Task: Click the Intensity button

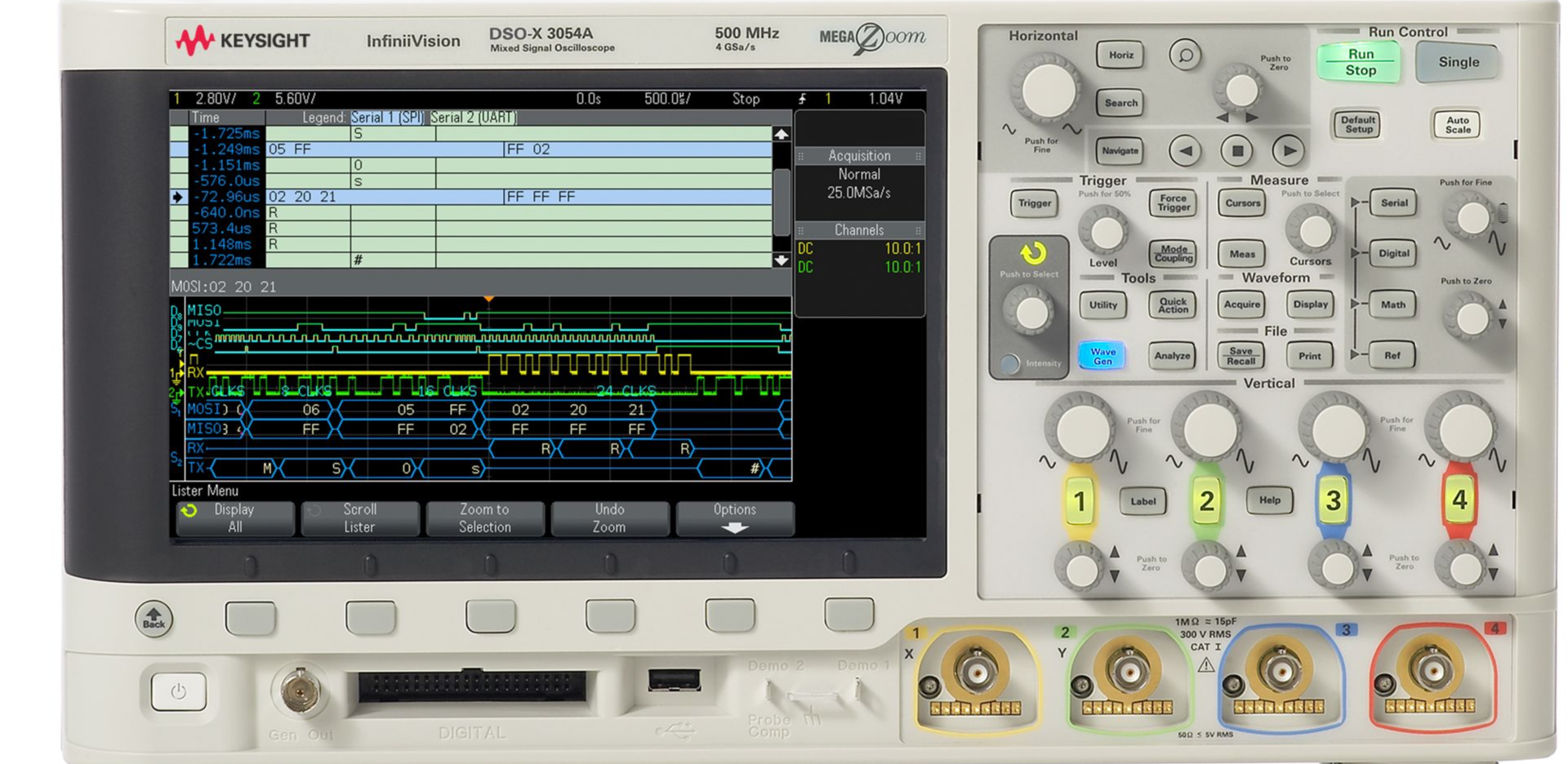Action: pyautogui.click(x=1010, y=363)
